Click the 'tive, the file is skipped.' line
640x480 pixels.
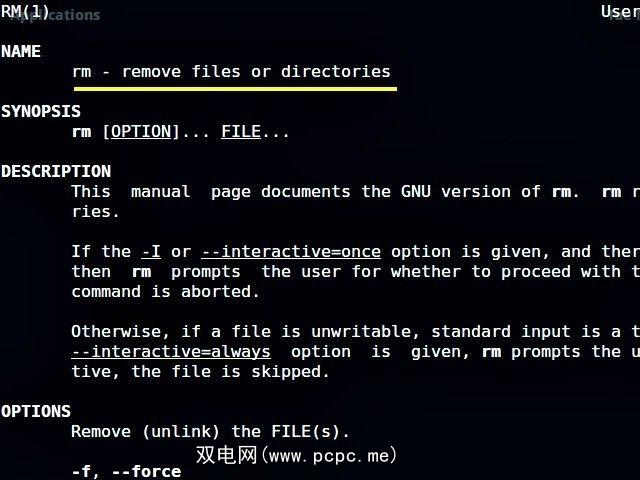pos(201,371)
